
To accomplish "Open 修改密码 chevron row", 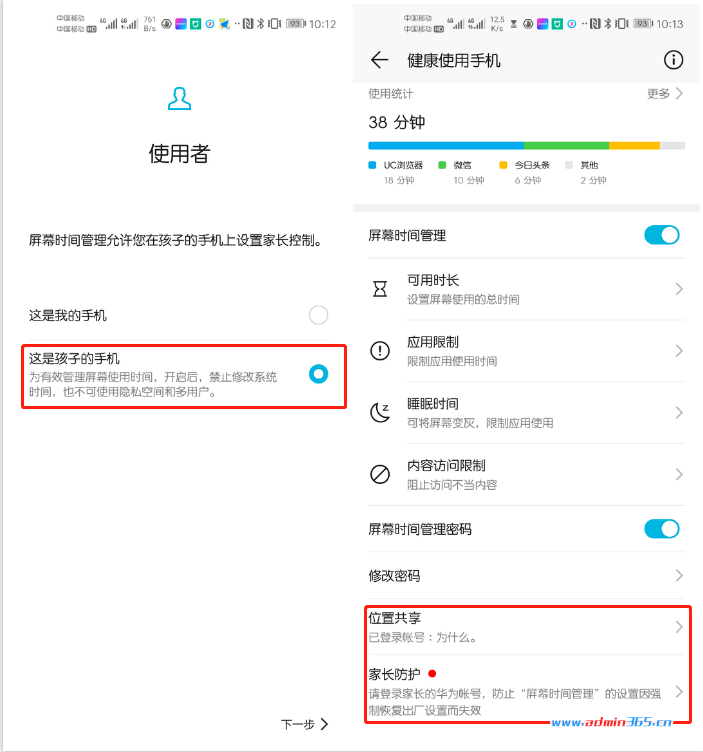I will 527,576.
